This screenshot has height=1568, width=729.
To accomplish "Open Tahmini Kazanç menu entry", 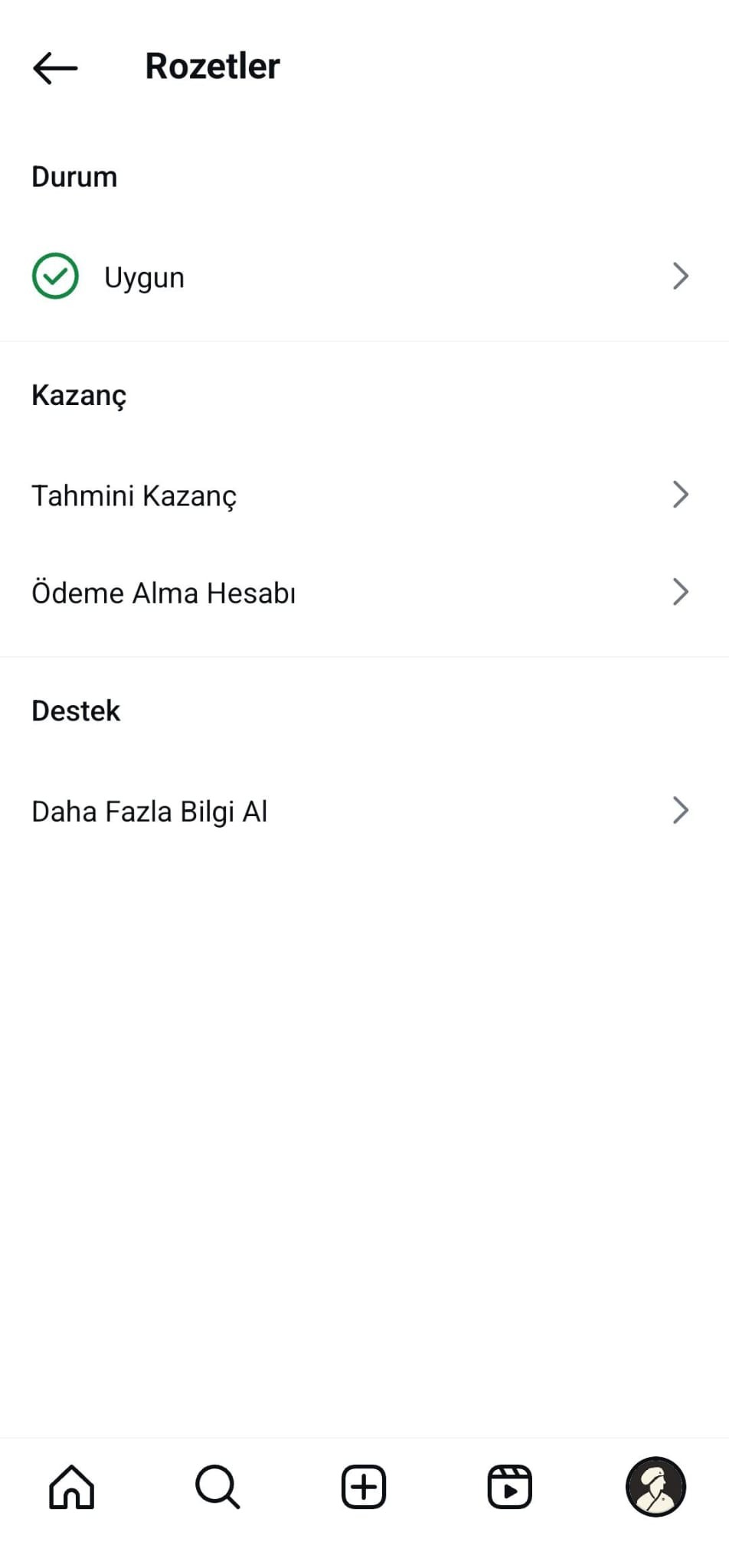I will tap(364, 495).
